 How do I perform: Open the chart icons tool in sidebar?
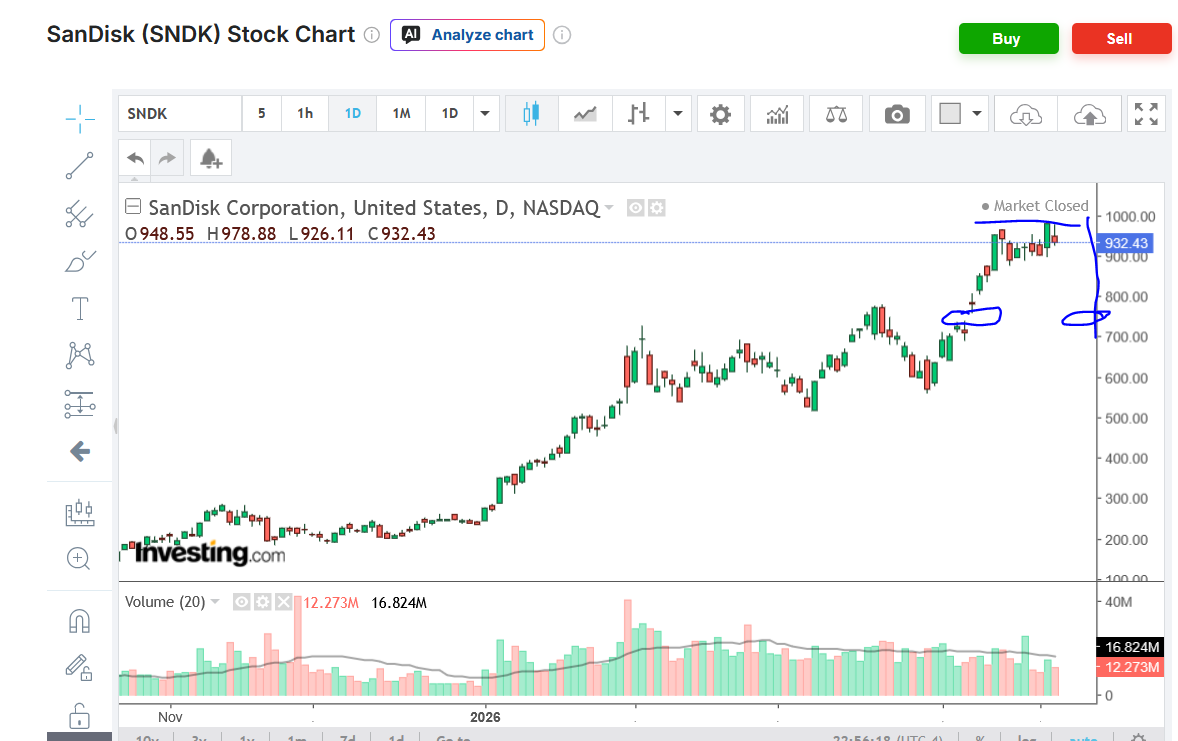[x=80, y=513]
